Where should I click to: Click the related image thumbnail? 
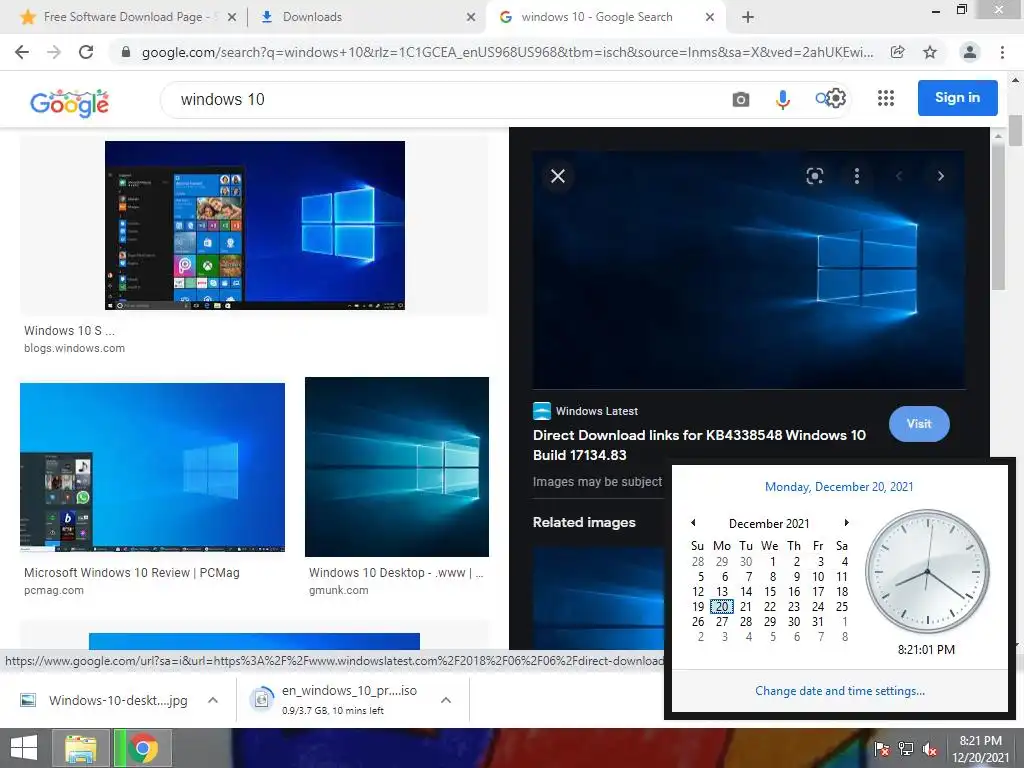pos(598,598)
